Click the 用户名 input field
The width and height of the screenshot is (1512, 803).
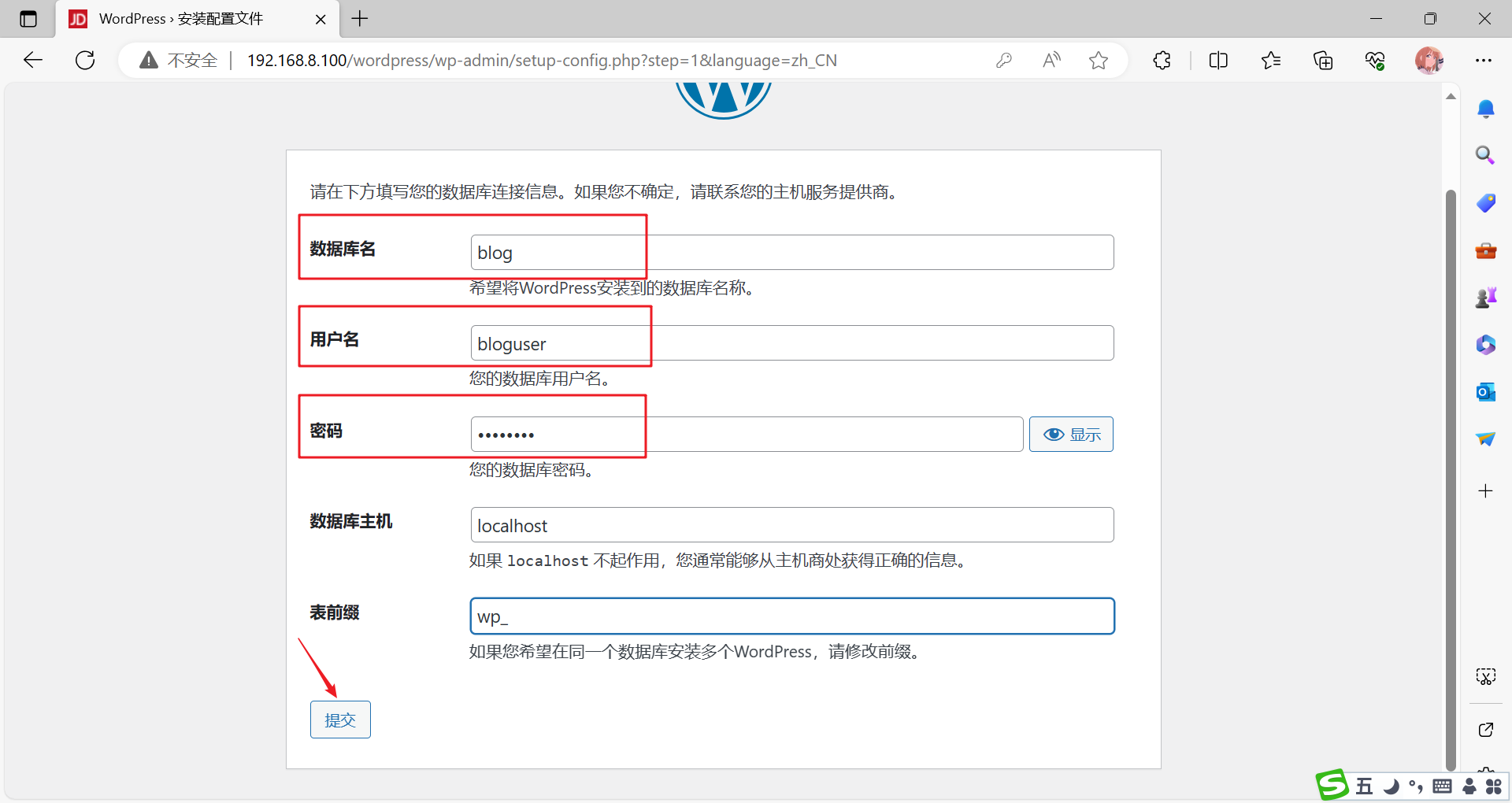coord(792,343)
